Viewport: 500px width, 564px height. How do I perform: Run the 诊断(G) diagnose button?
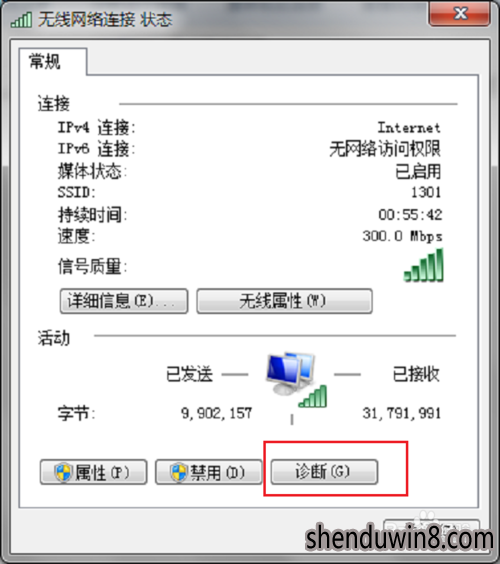pyautogui.click(x=324, y=472)
